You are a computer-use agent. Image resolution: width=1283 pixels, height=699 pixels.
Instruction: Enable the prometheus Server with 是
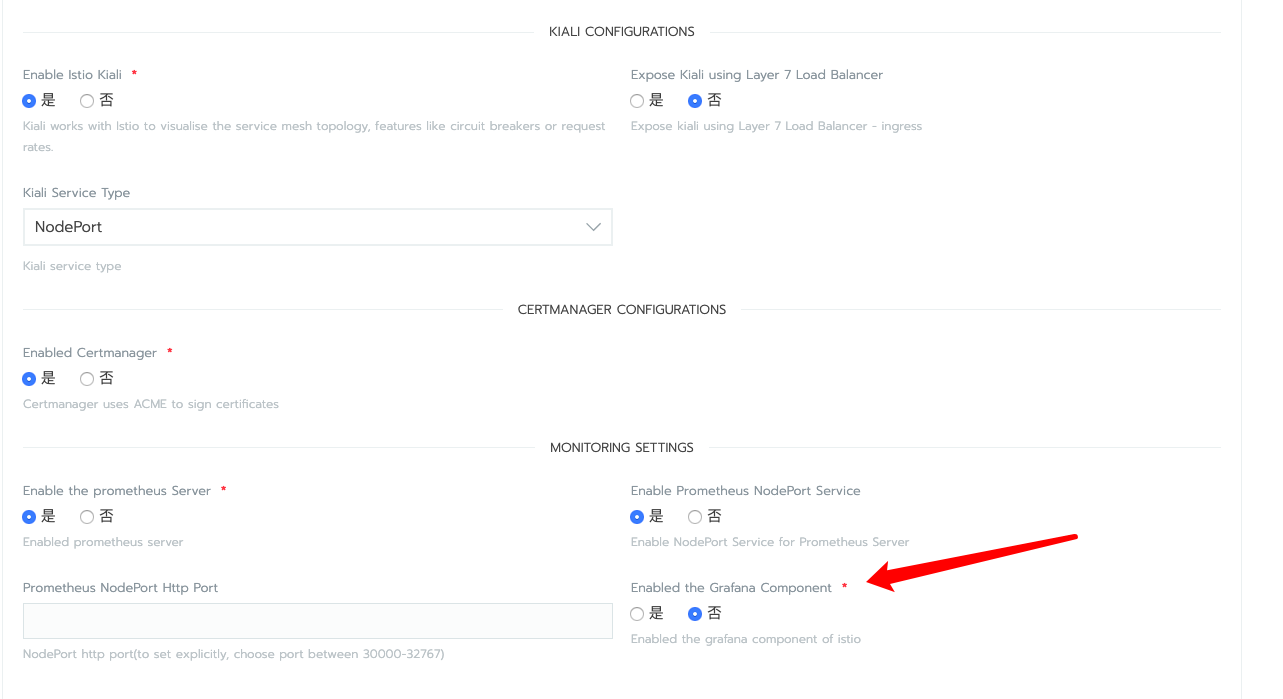tap(29, 517)
